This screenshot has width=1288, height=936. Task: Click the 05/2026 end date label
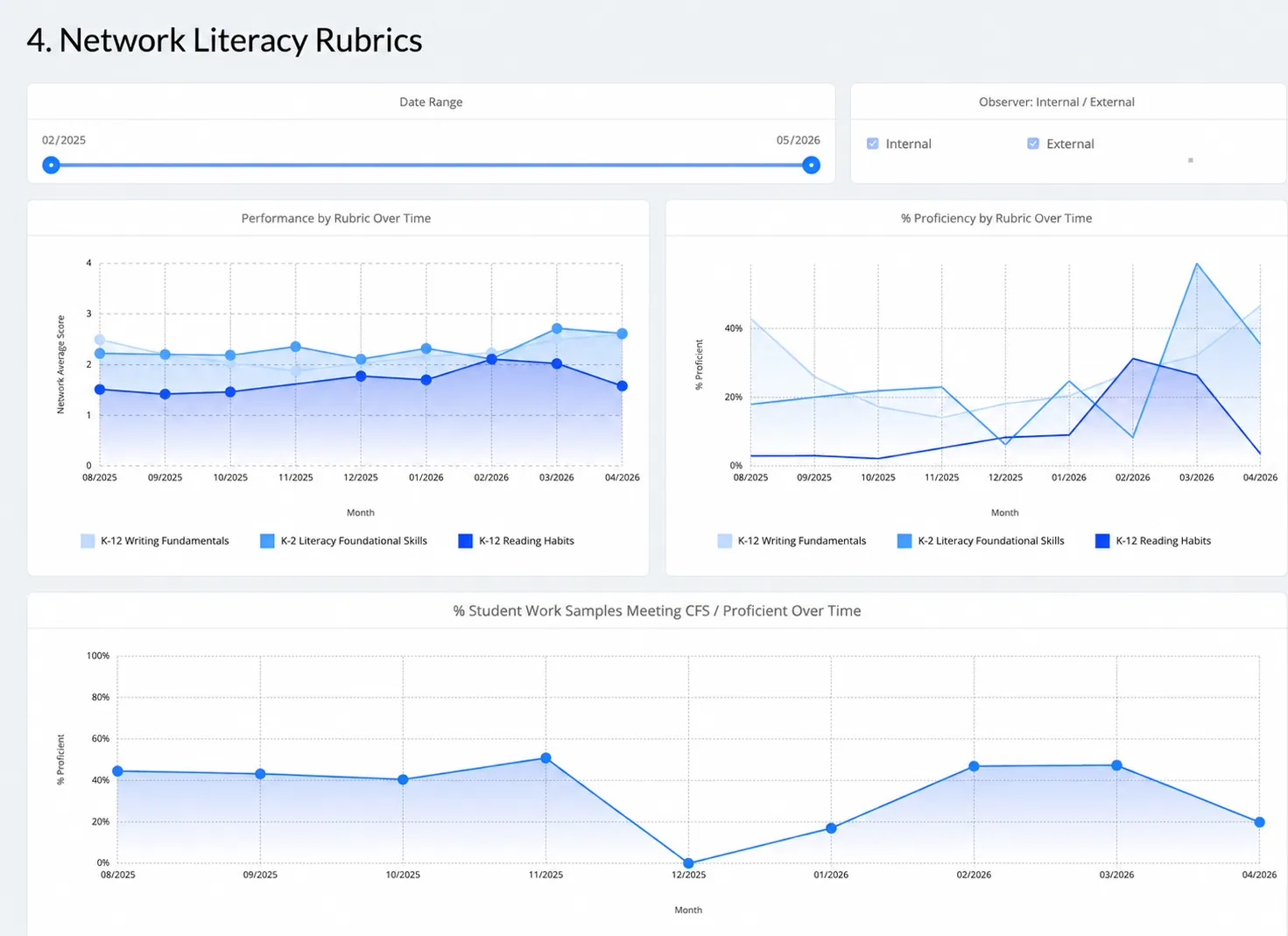click(799, 140)
